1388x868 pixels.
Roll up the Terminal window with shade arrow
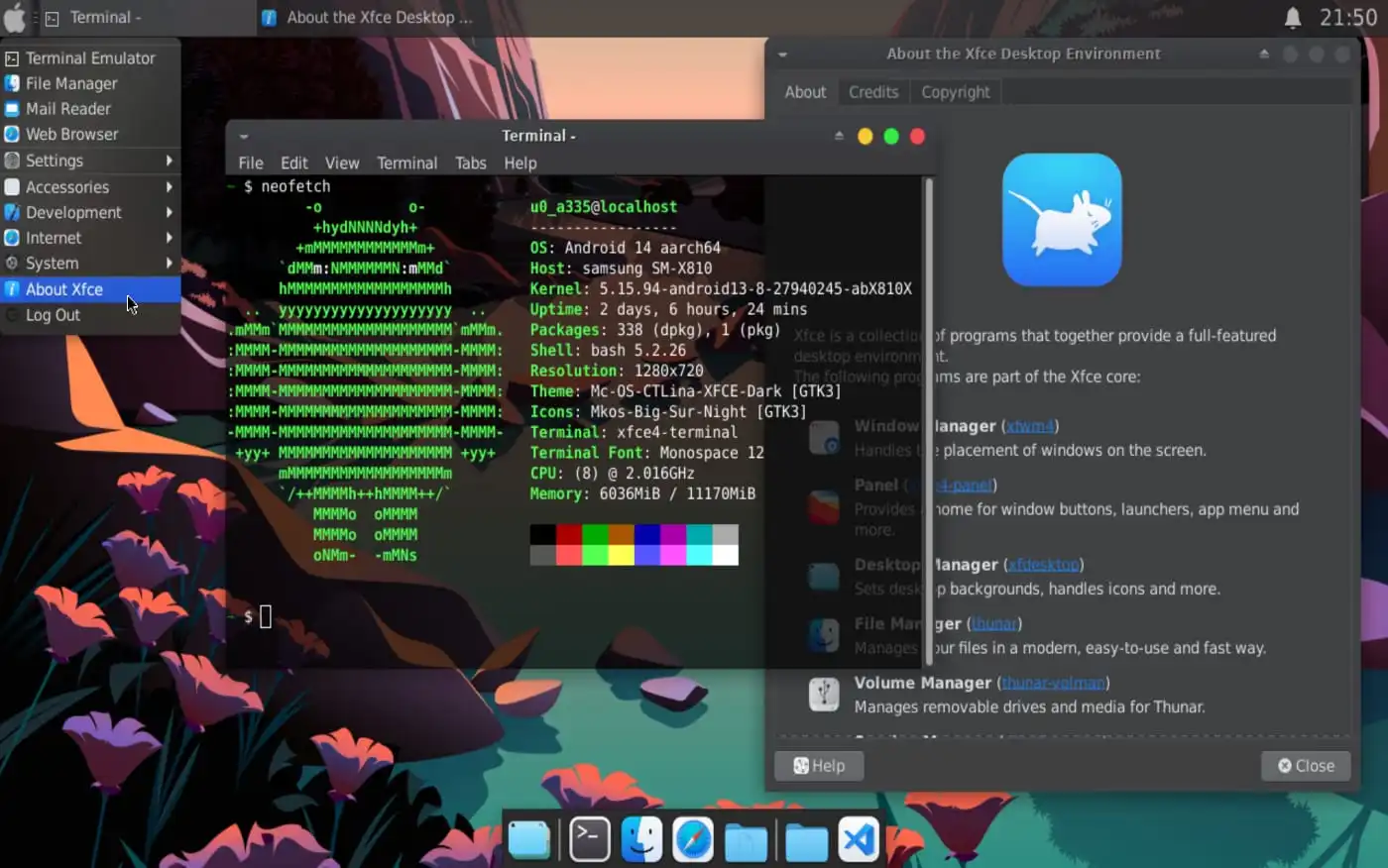pyautogui.click(x=839, y=136)
